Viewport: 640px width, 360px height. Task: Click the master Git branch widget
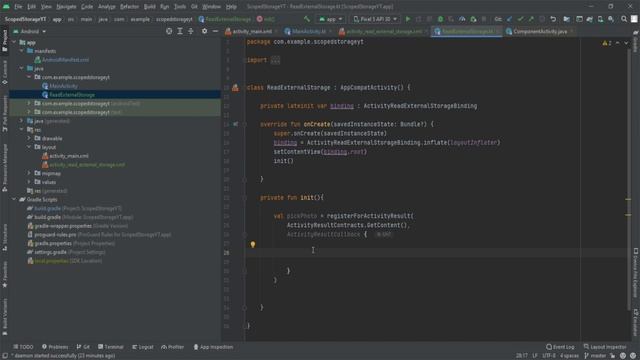595,356
